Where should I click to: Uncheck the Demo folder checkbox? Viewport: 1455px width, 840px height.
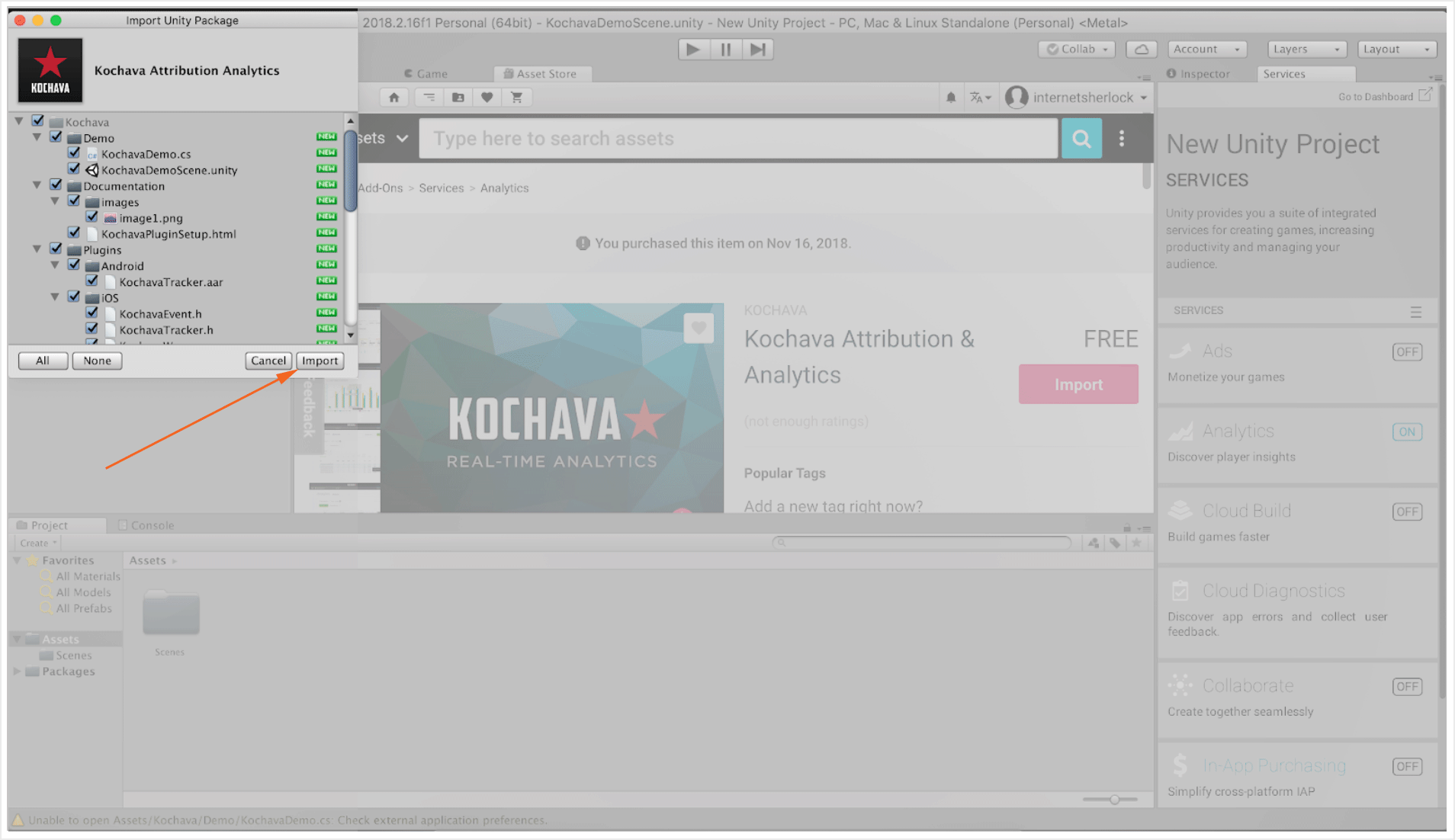pos(56,137)
